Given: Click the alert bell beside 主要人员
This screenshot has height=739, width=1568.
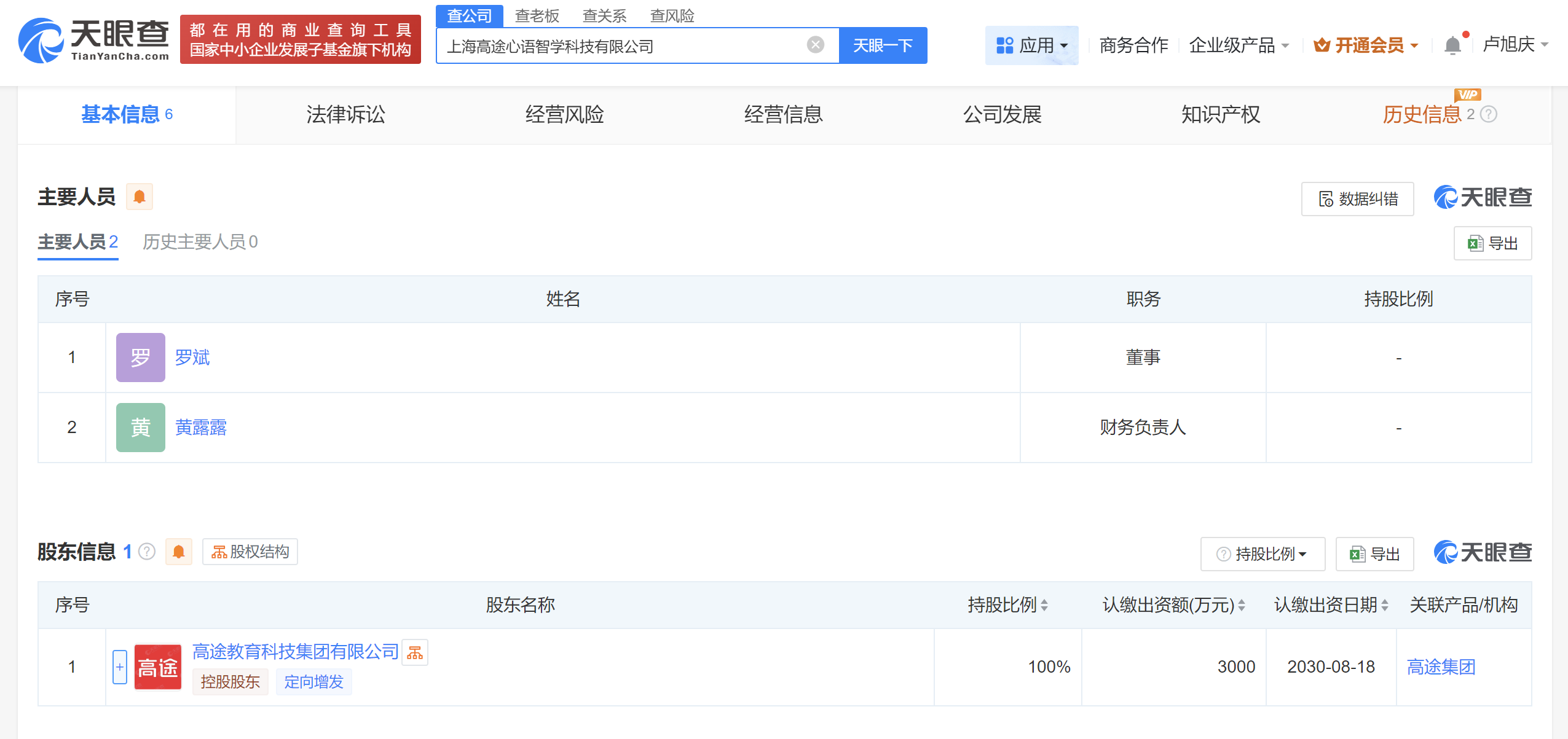Looking at the screenshot, I should click(140, 197).
